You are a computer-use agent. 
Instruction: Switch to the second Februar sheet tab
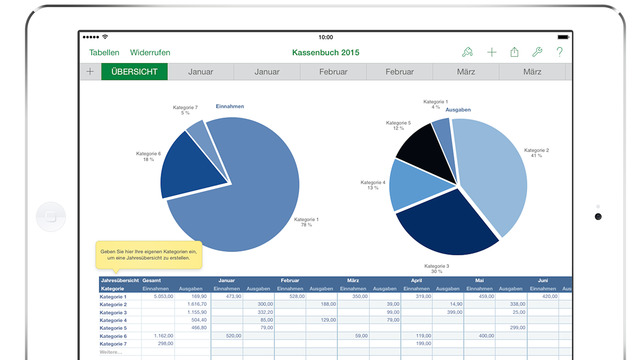(400, 72)
